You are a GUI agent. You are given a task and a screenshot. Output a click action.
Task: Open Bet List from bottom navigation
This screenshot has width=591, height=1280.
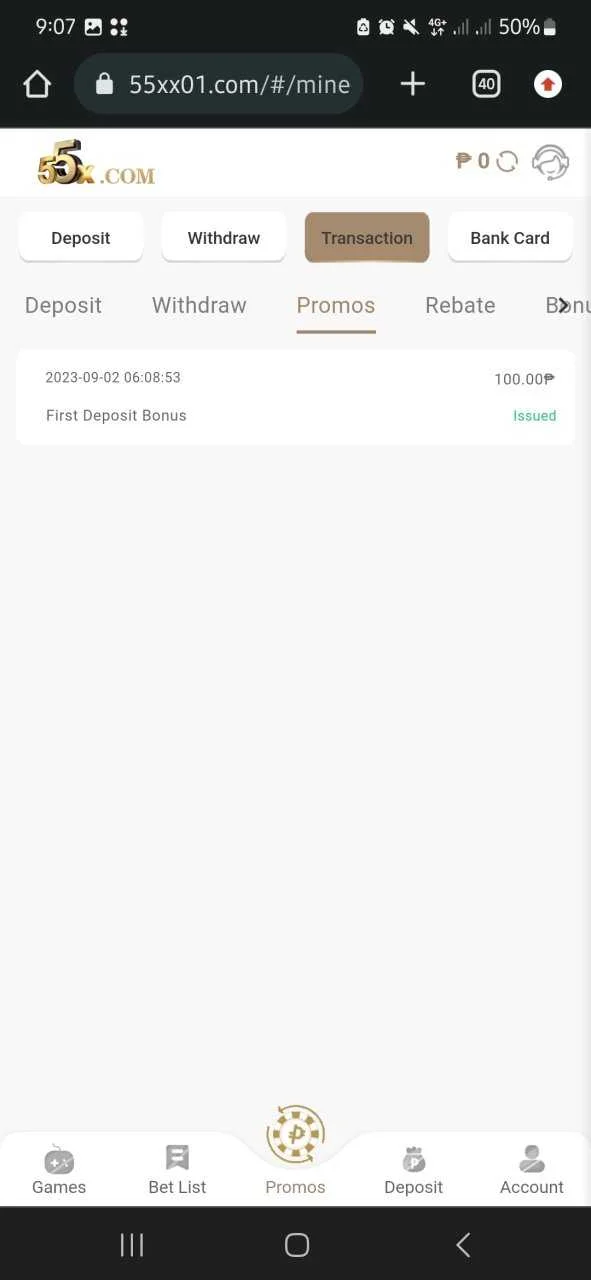coord(177,1172)
